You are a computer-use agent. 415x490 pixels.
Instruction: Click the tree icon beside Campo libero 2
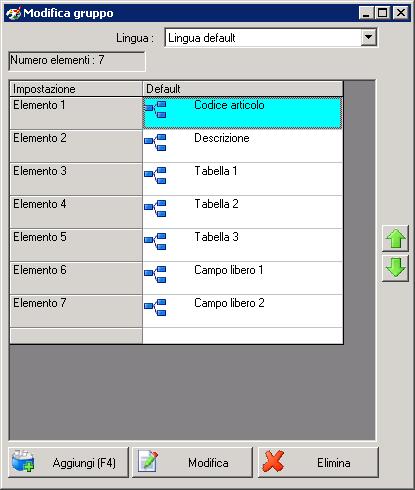pos(155,307)
